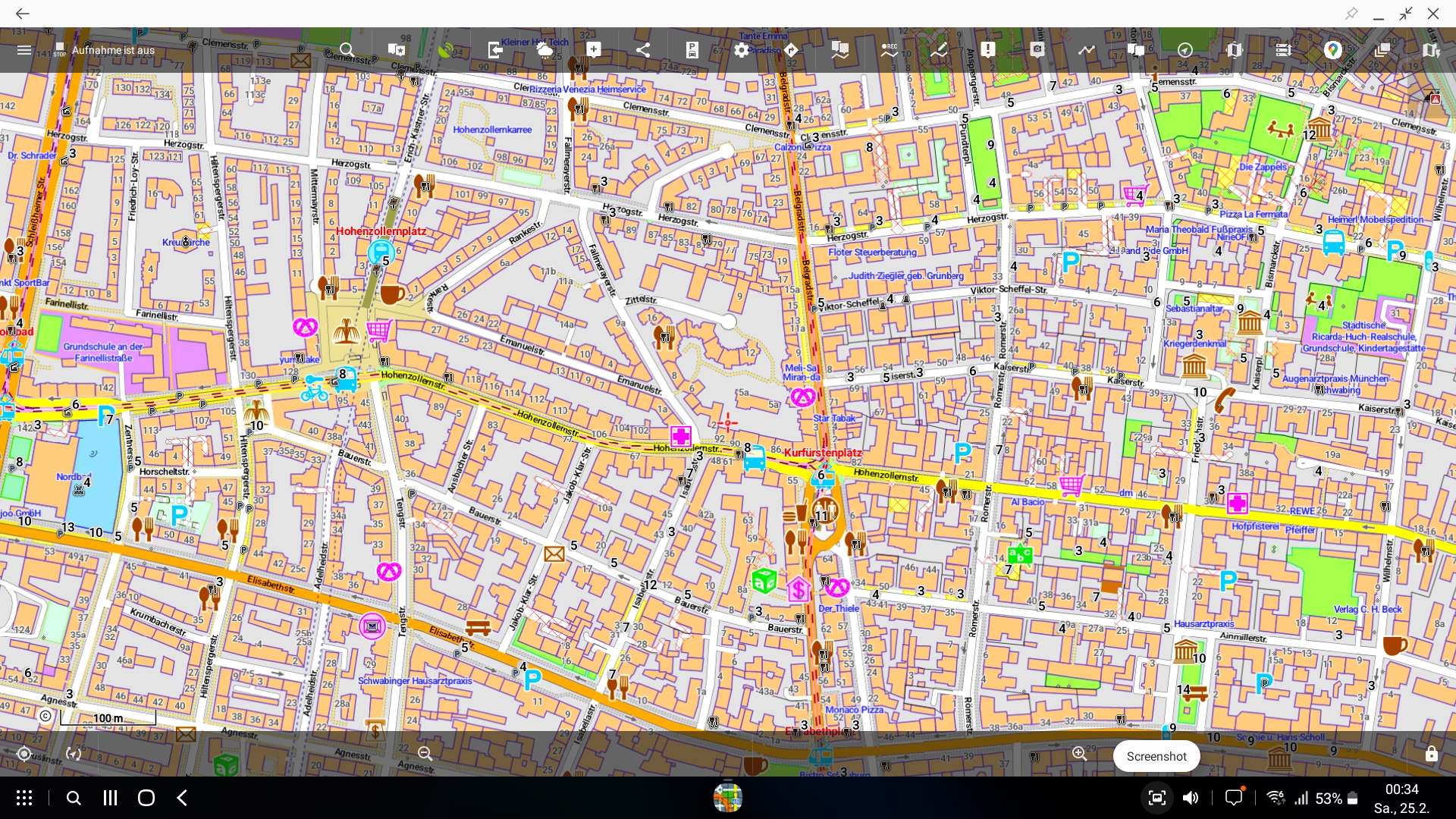Open Google Maps shortcut icon
This screenshot has width=1456, height=819.
[x=1332, y=50]
